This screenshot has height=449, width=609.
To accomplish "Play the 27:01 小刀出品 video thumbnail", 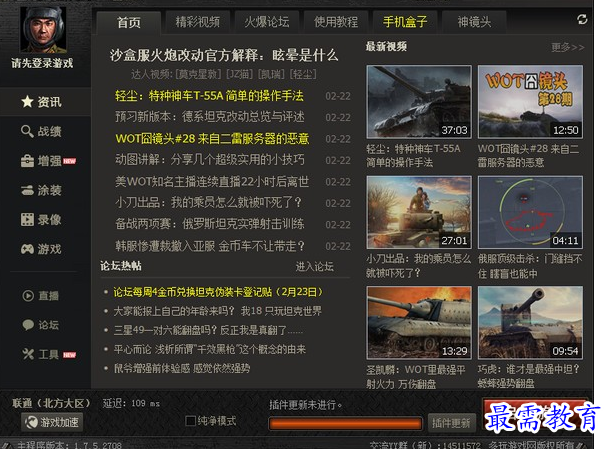I will tap(419, 212).
